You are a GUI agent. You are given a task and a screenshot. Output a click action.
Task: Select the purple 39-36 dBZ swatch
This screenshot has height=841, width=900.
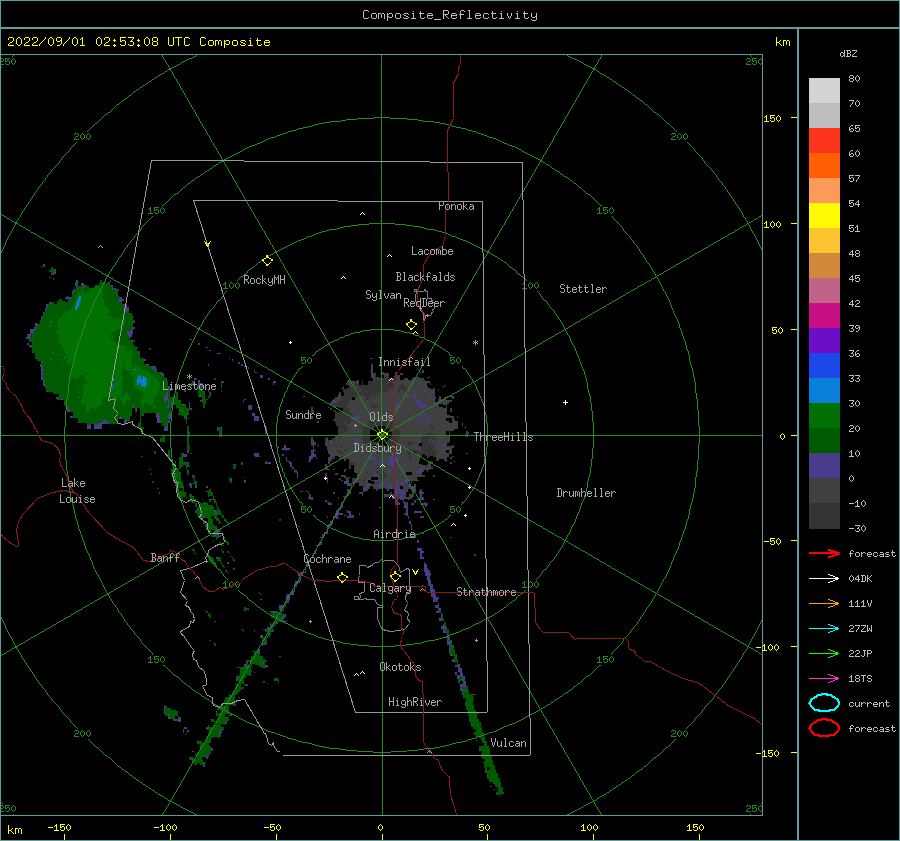tap(824, 341)
